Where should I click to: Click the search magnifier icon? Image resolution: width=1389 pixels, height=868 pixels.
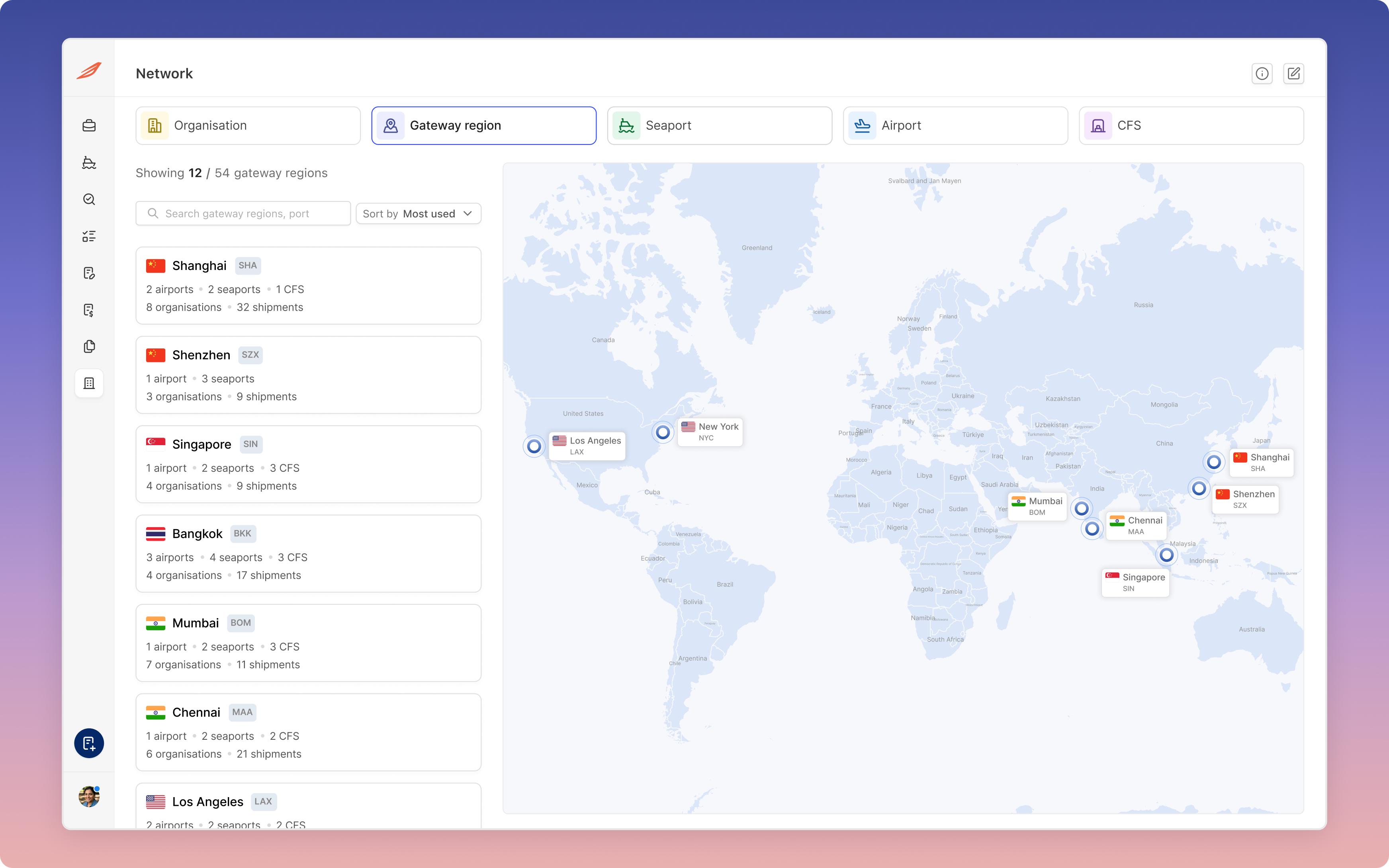click(153, 213)
